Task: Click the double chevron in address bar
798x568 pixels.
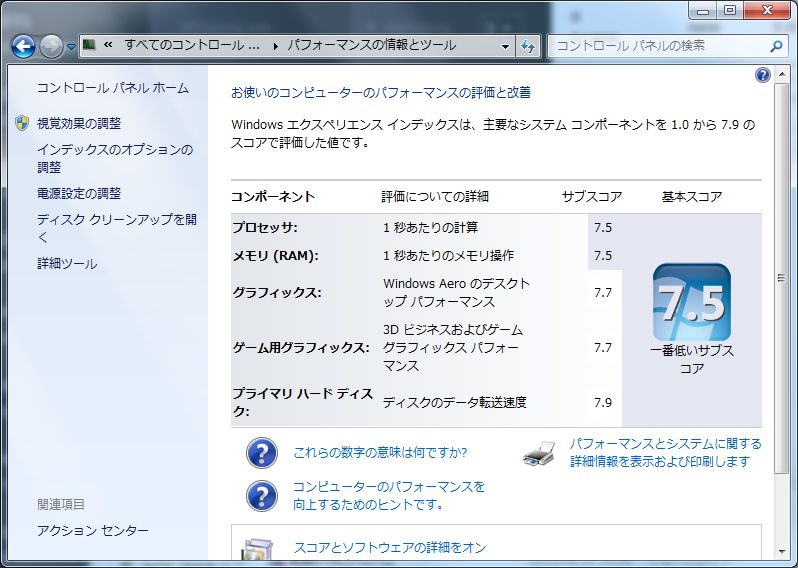Action: click(x=108, y=45)
